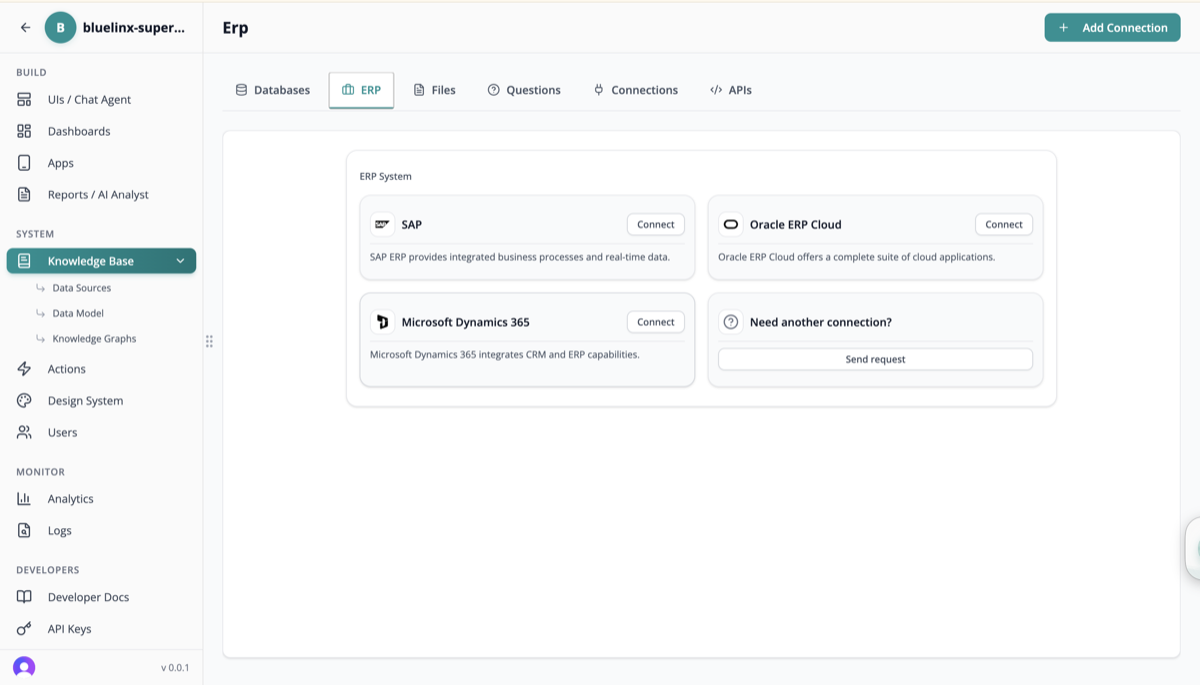
Task: Click the Oracle ERP Cloud description text
Action: coord(856,257)
